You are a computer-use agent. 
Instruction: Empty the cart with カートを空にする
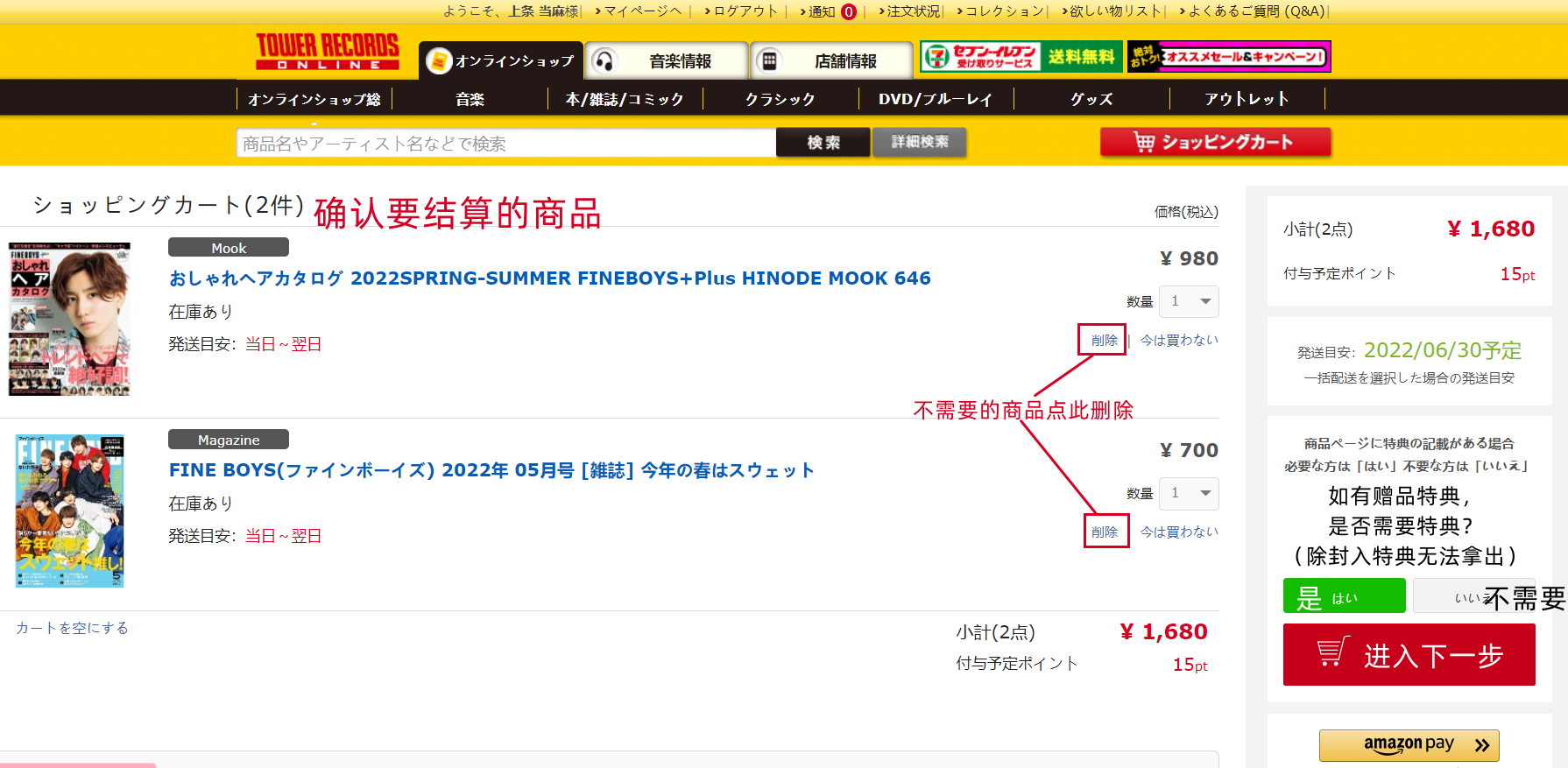pyautogui.click(x=72, y=628)
